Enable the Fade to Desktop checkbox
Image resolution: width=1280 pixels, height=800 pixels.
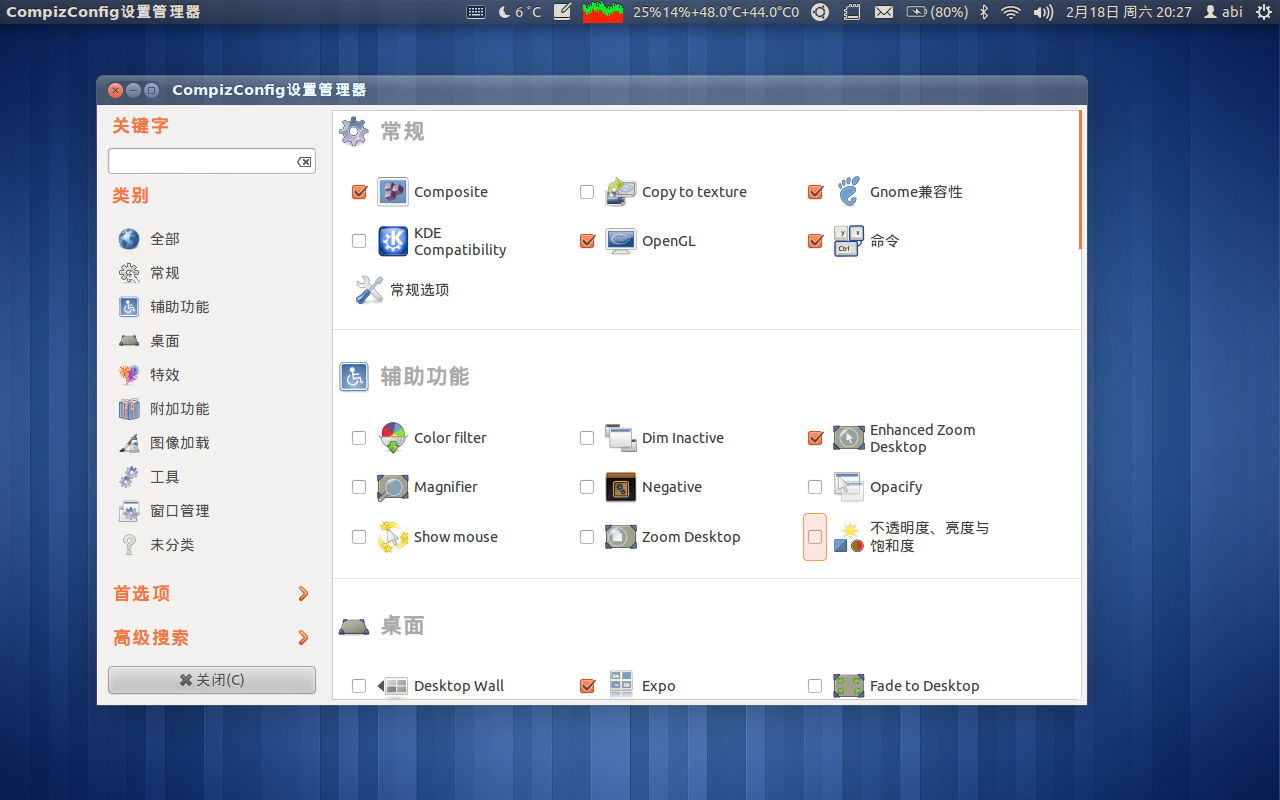[x=815, y=686]
